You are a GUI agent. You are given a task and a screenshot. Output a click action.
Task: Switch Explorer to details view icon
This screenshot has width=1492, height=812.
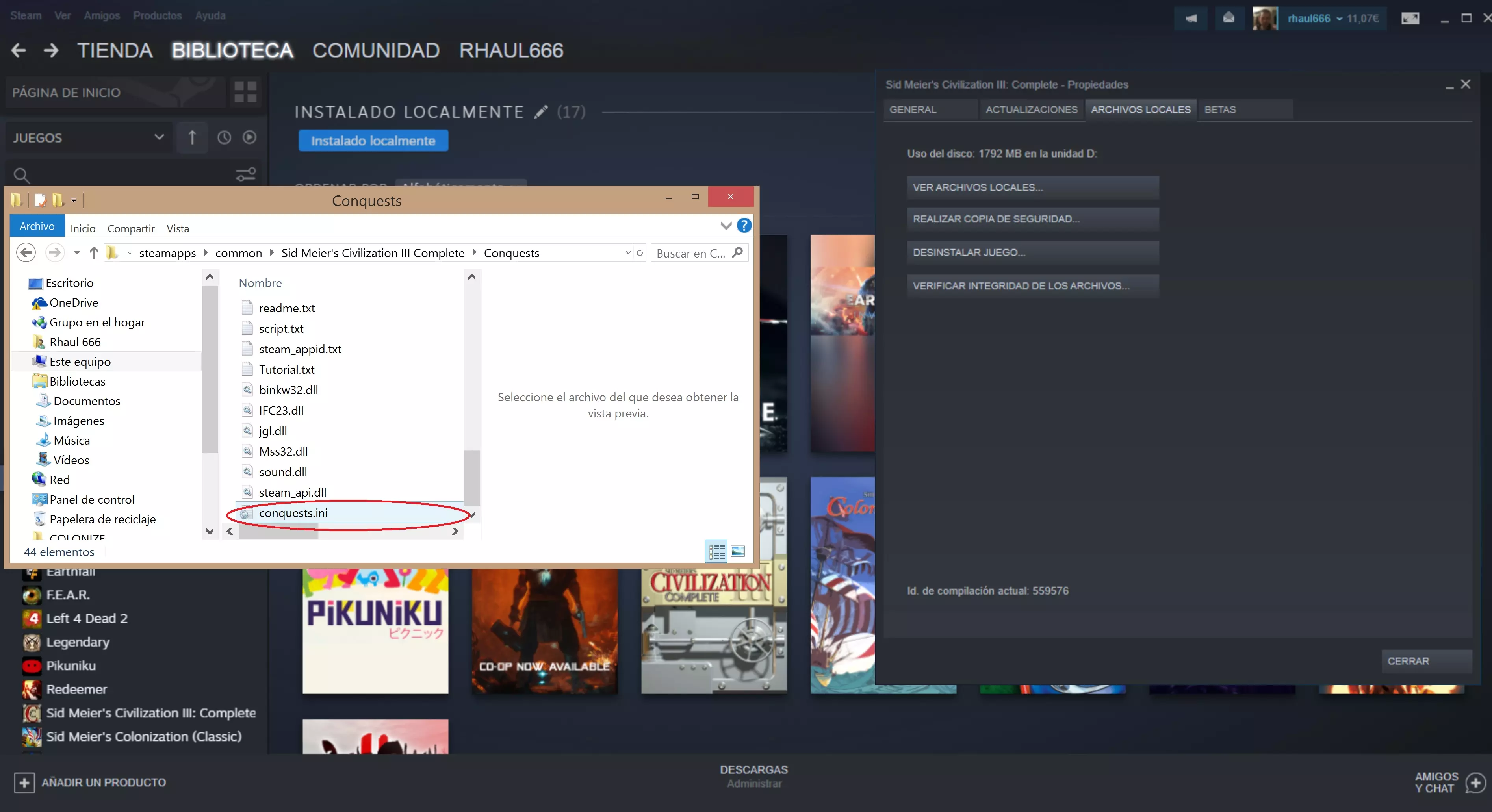point(716,551)
